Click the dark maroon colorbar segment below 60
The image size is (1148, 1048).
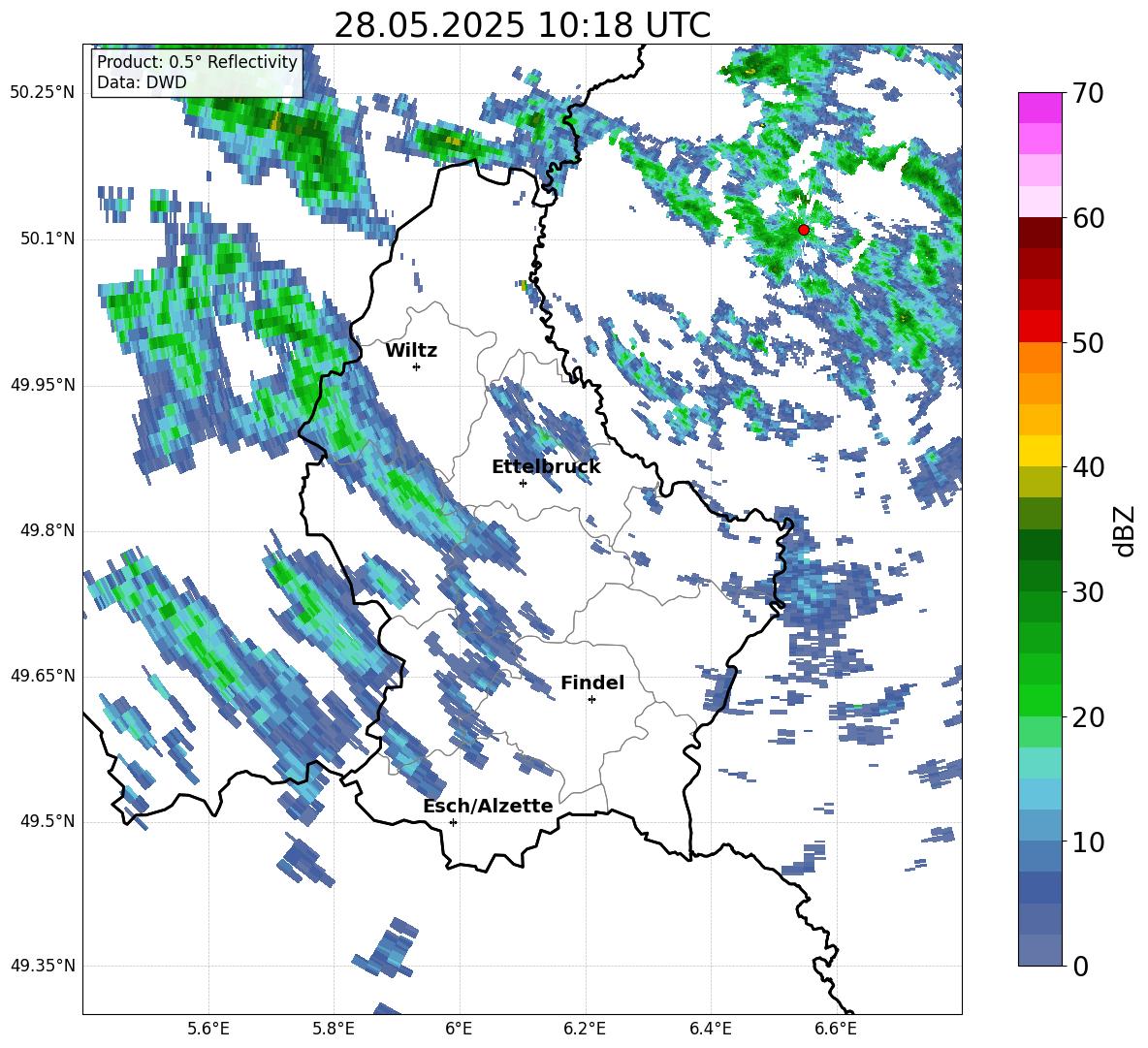pyautogui.click(x=1039, y=233)
